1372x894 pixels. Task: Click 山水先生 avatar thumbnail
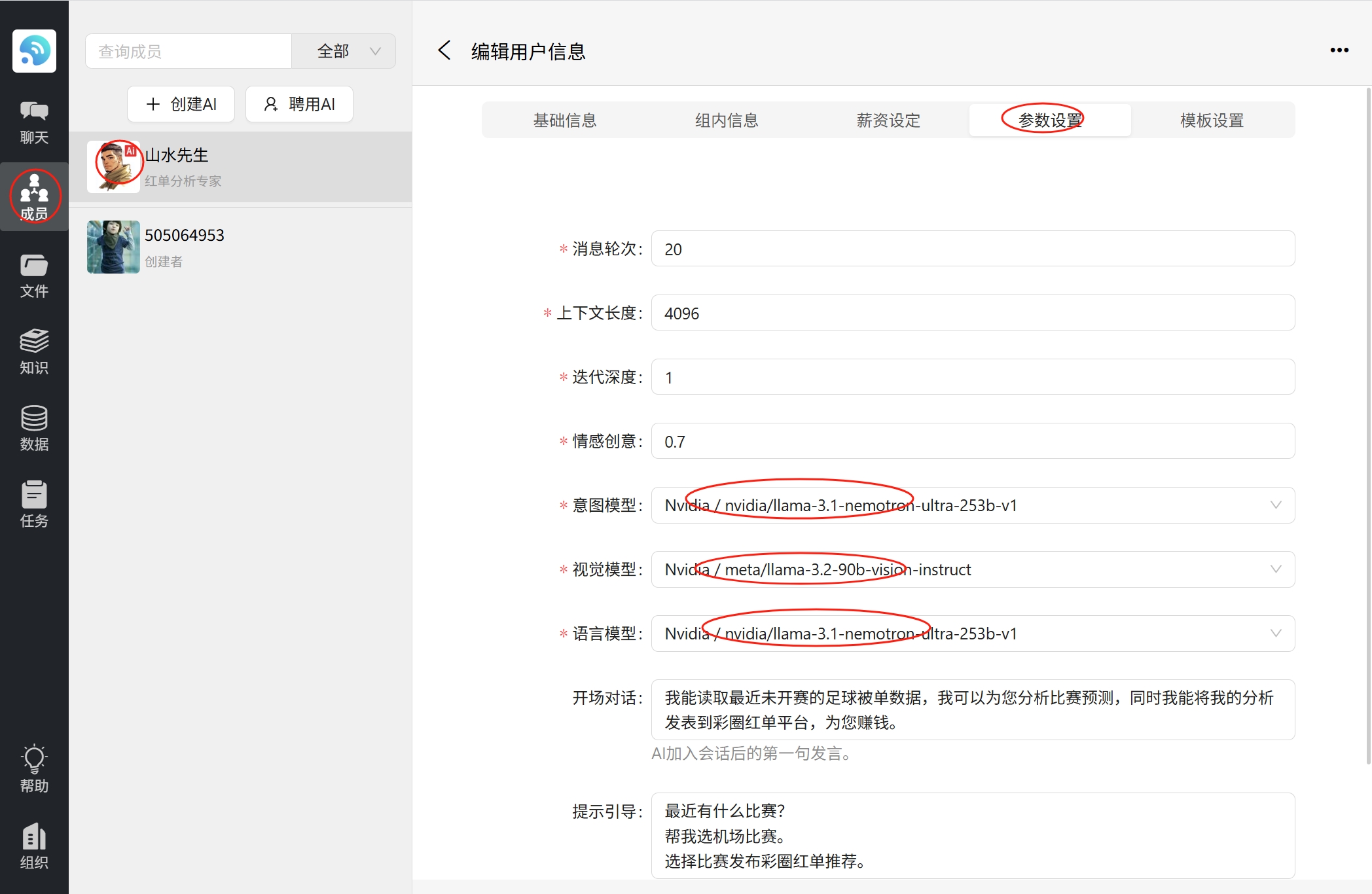[x=113, y=167]
